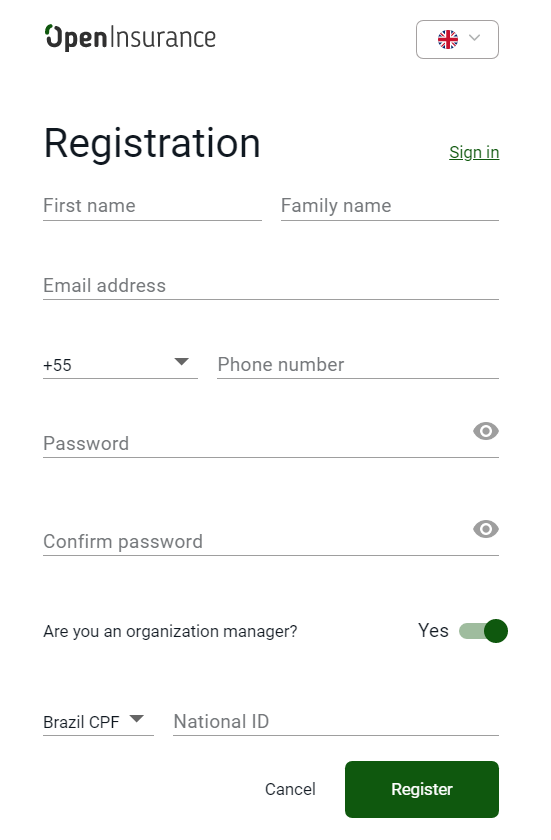Show password with eye icon
551x840 pixels.
tap(486, 431)
